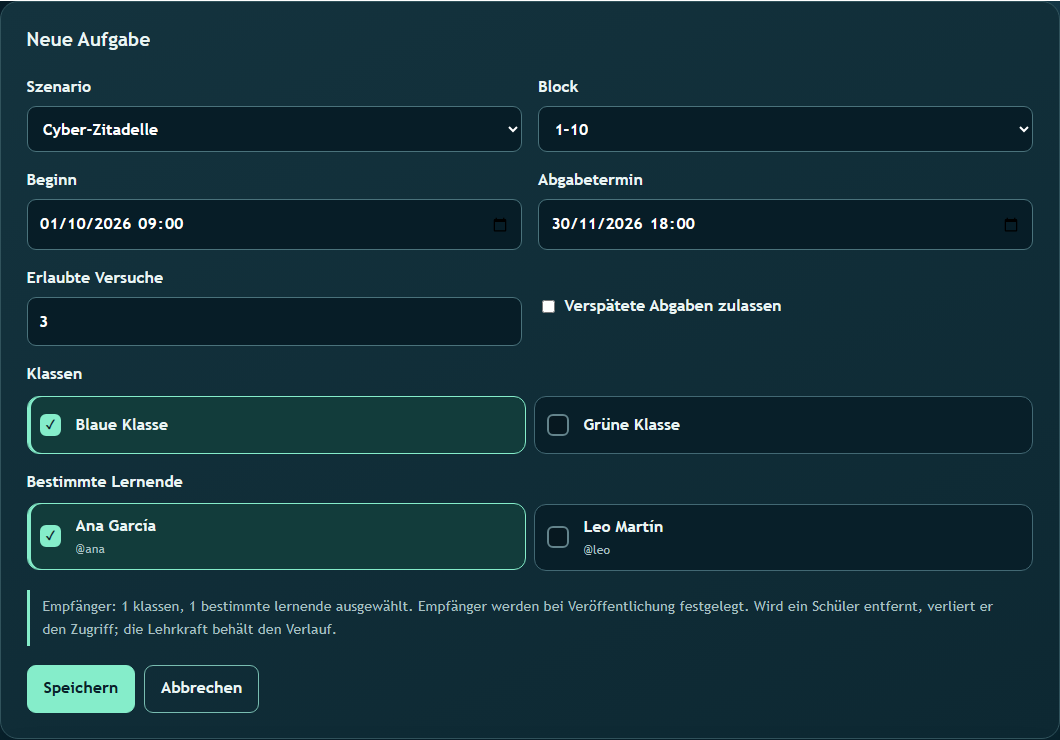1060x740 pixels.
Task: Uncheck the Blaue Klasse checkbox
Action: pyautogui.click(x=51, y=425)
